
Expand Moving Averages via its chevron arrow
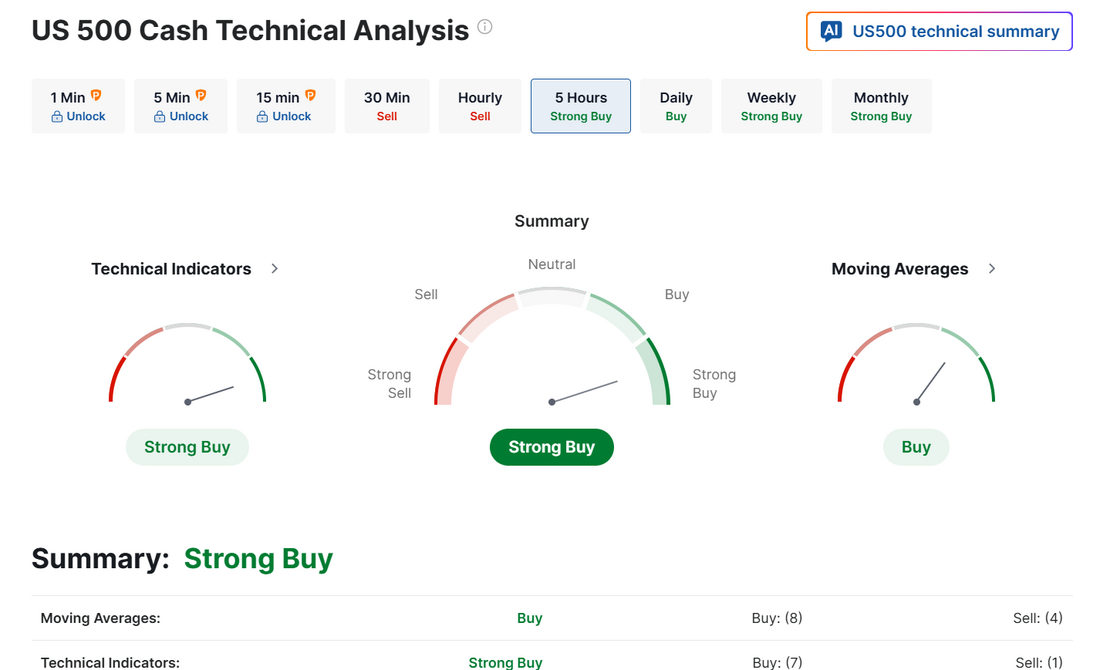tap(992, 268)
